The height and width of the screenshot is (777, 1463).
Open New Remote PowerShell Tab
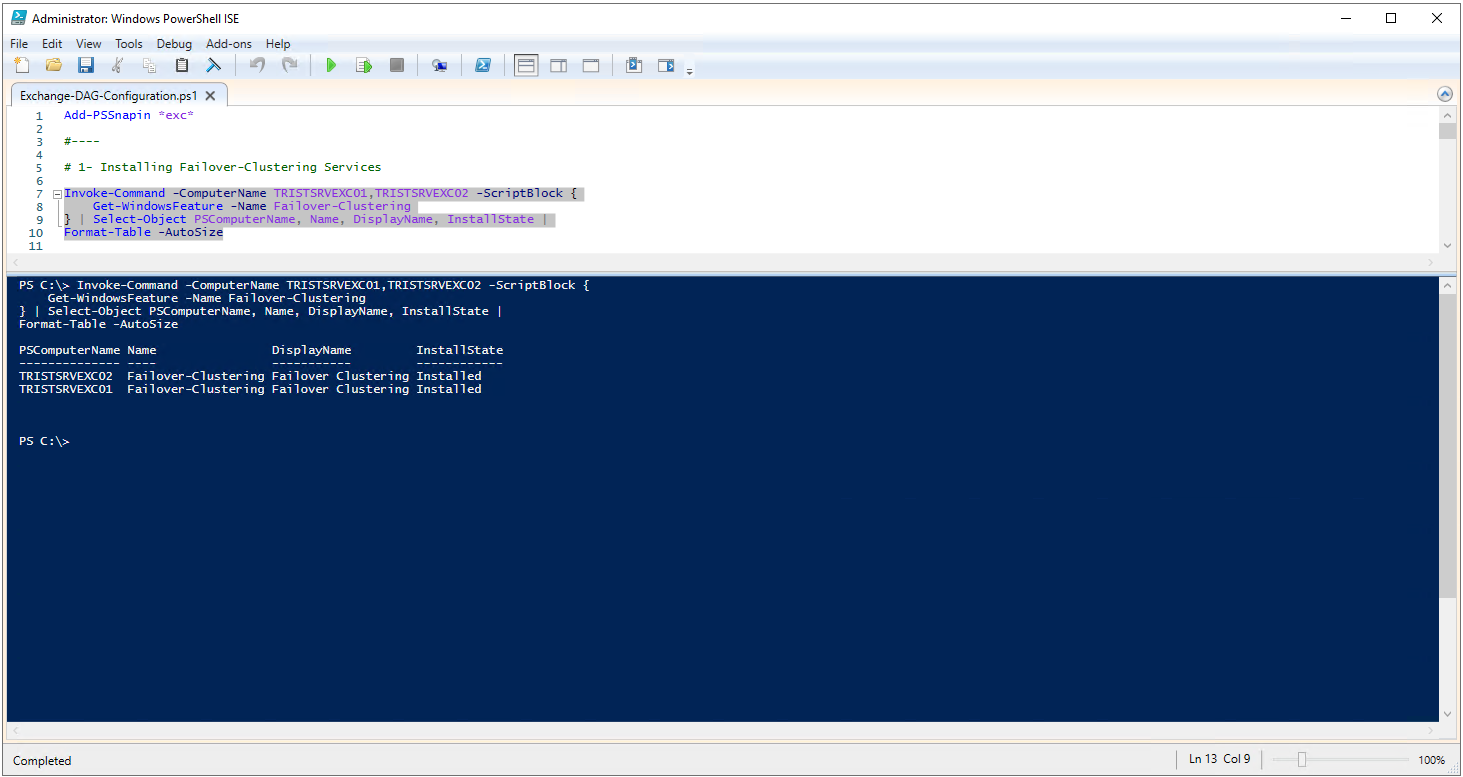439,66
